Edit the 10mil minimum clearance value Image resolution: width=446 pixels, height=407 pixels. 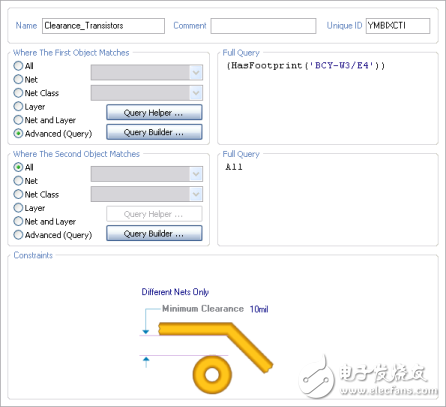pos(259,309)
